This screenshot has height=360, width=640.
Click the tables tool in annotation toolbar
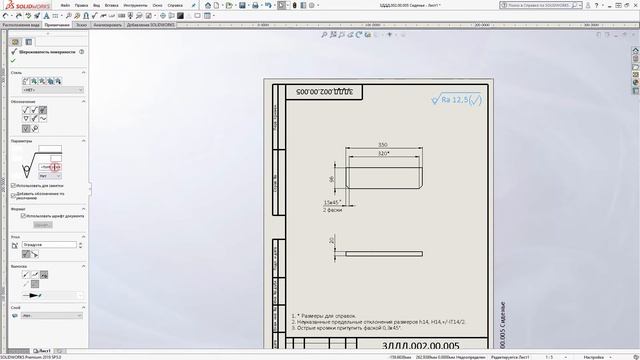pos(207,16)
